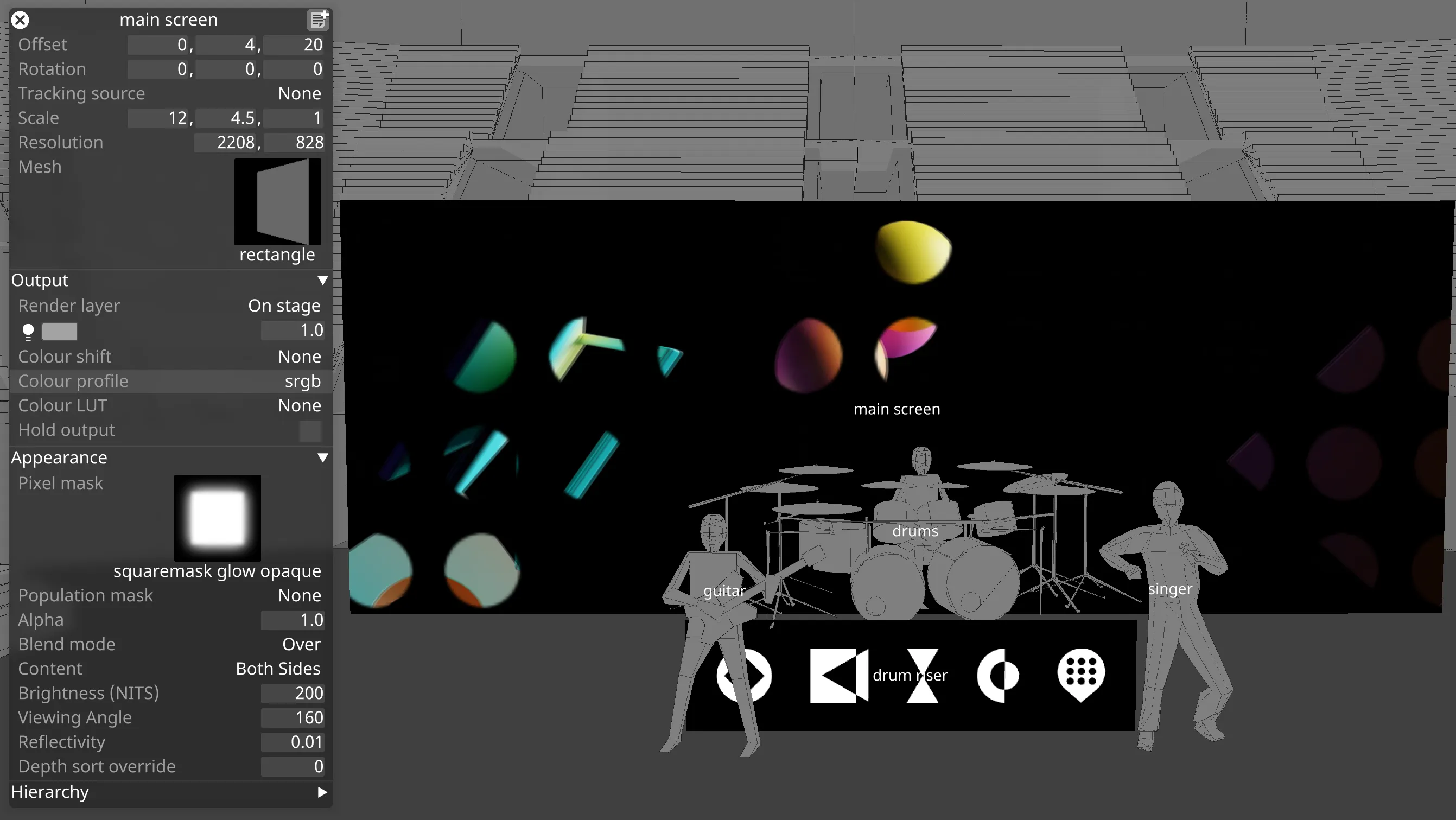Change Render layer On stage setting
Screen dimensions: 1456x820
(x=284, y=306)
